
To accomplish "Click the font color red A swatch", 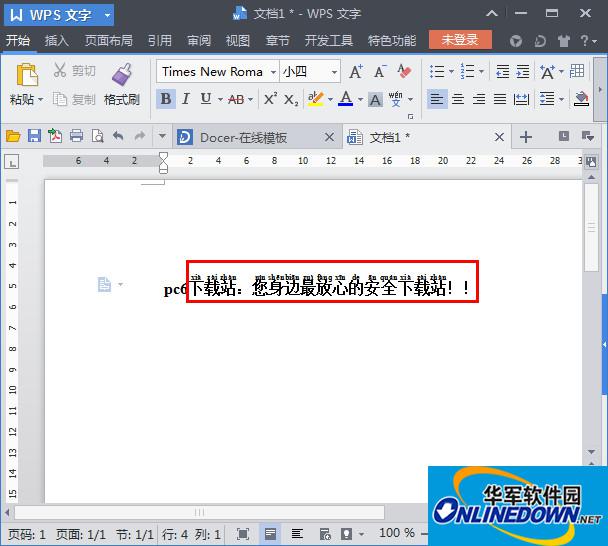I will pos(345,99).
